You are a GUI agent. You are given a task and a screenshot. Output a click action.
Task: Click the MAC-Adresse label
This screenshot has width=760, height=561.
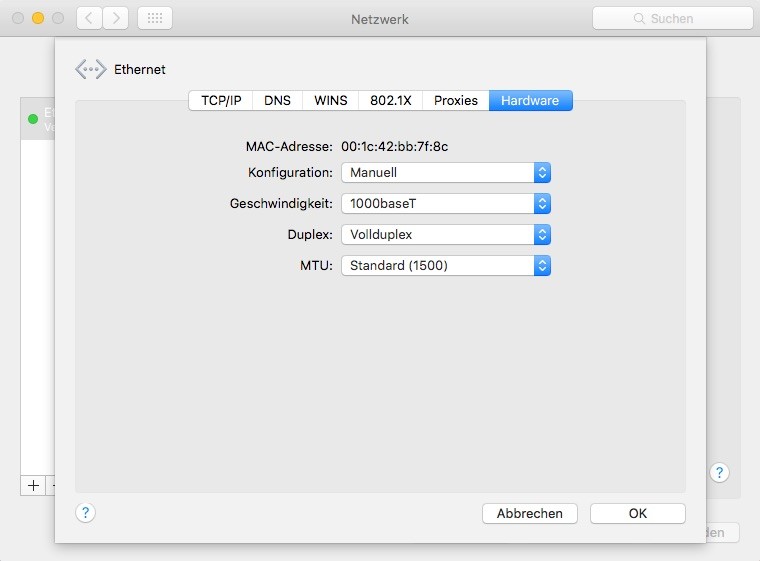click(x=289, y=146)
